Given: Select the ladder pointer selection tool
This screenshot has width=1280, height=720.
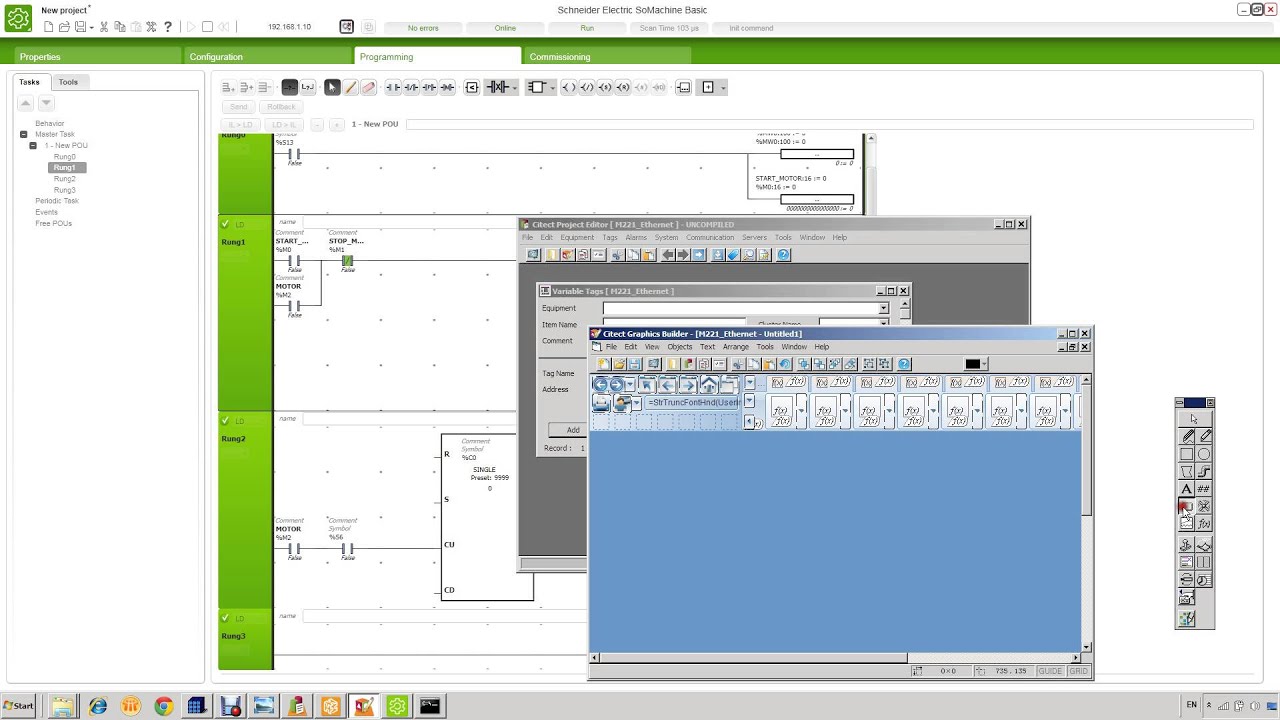Looking at the screenshot, I should coord(332,88).
